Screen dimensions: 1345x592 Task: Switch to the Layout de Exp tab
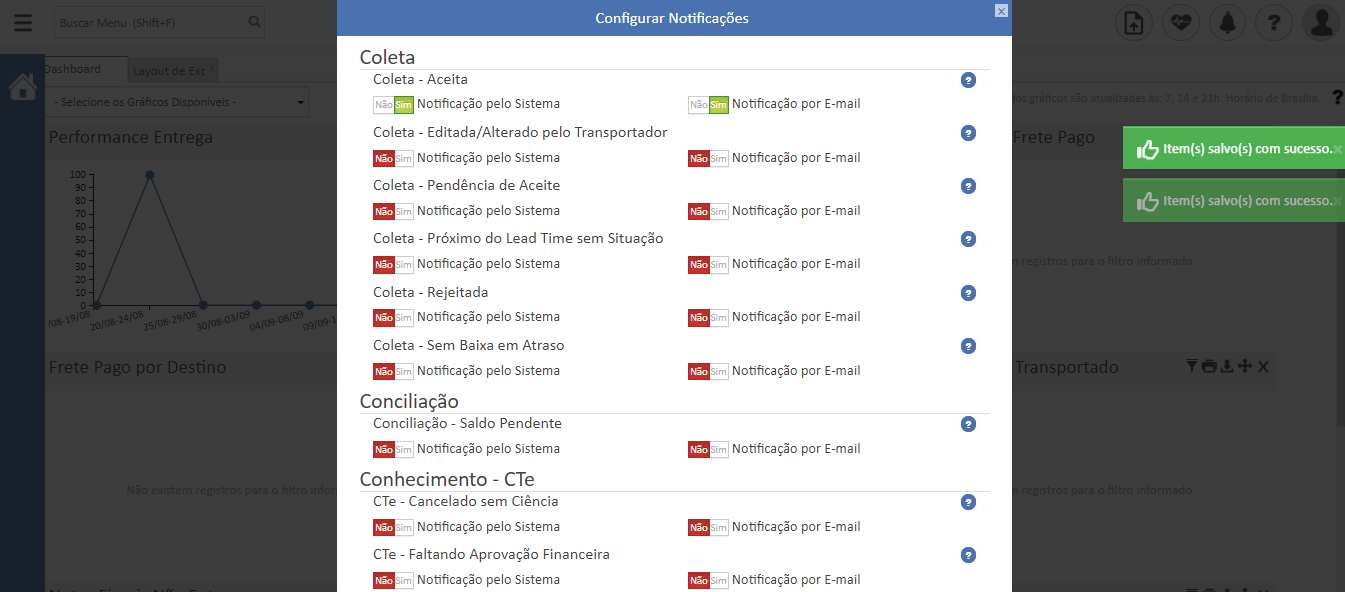click(x=163, y=71)
